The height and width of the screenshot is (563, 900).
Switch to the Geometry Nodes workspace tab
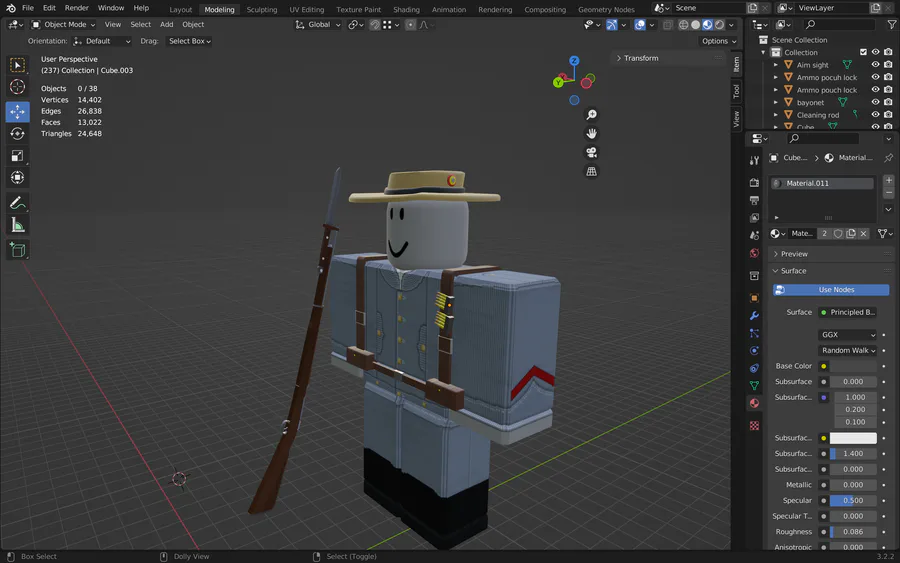[606, 9]
